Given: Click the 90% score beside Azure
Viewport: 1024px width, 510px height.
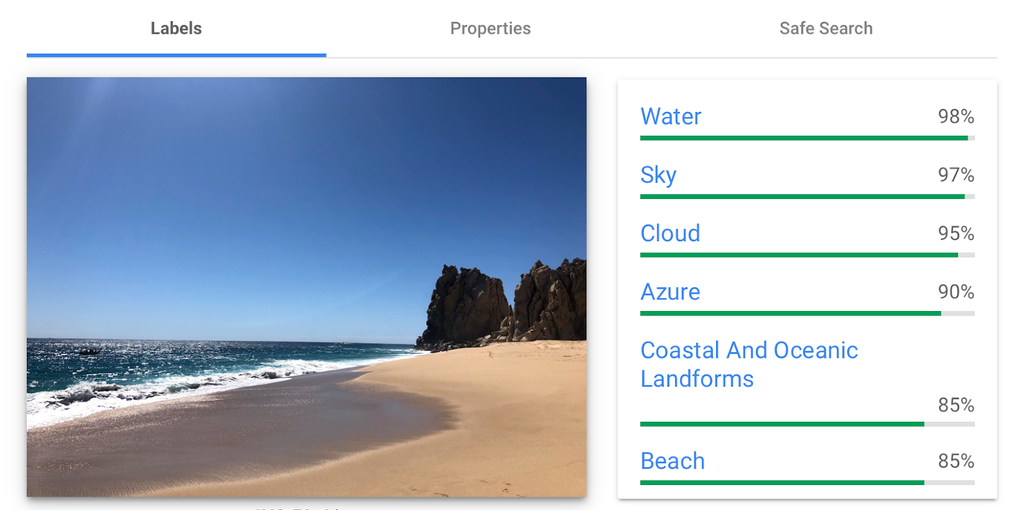Looking at the screenshot, I should 955,292.
